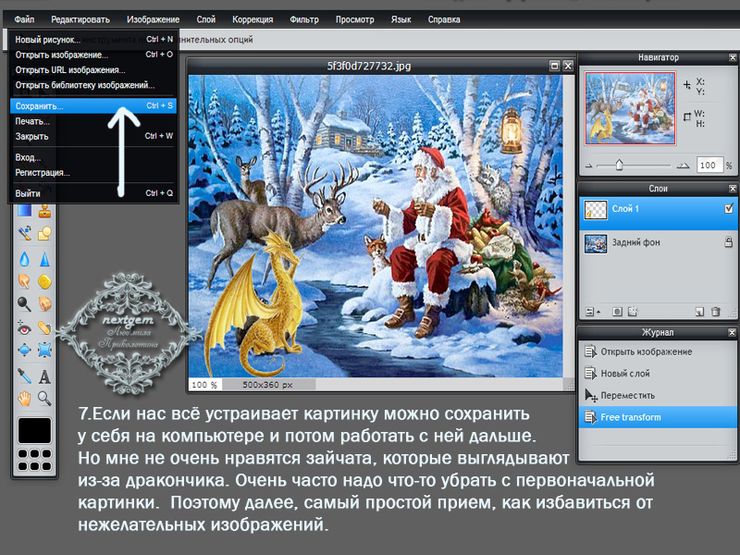Select the Smudge finger tool
The height and width of the screenshot is (555, 740).
[x=25, y=281]
